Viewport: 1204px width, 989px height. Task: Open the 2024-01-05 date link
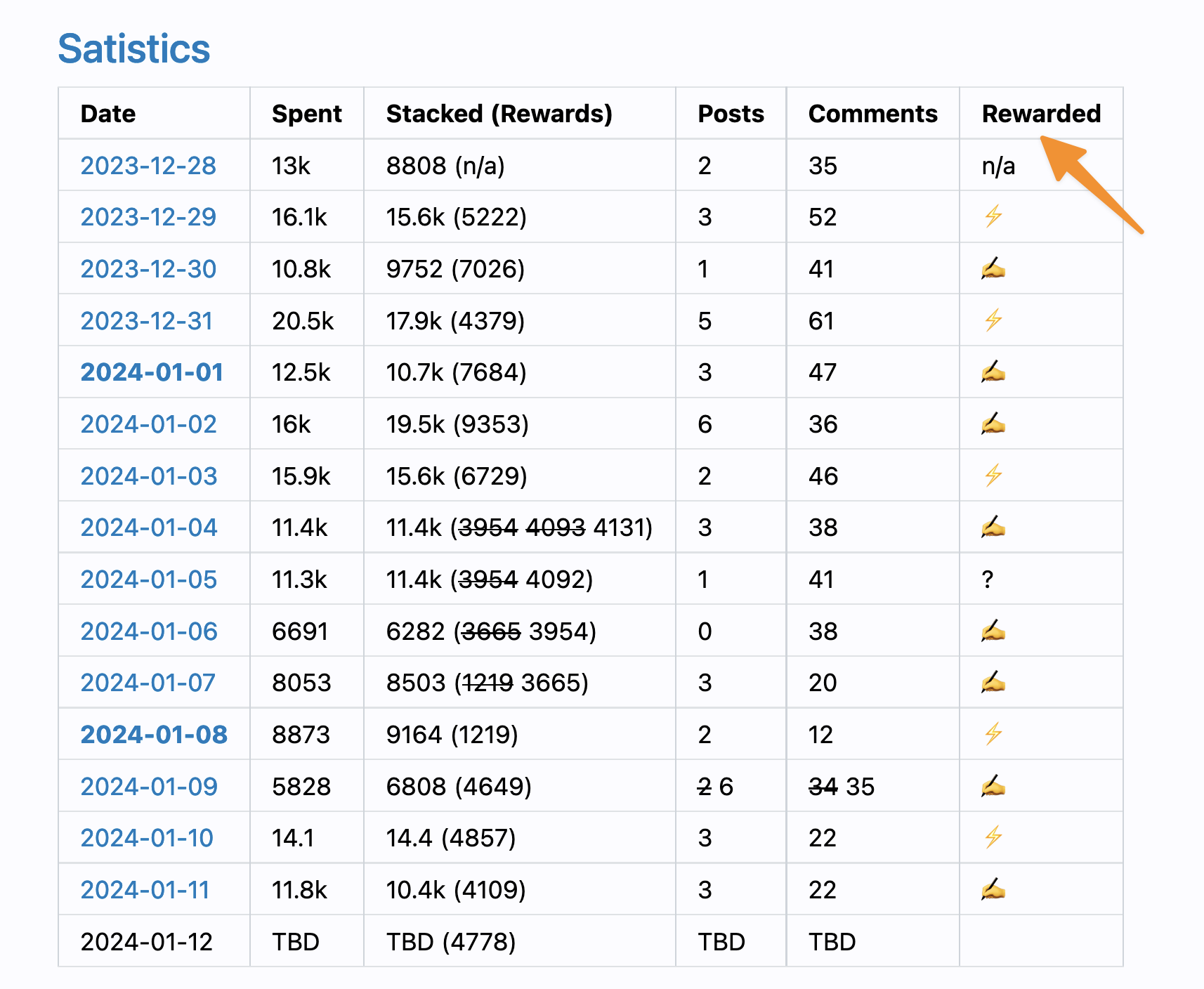point(149,579)
